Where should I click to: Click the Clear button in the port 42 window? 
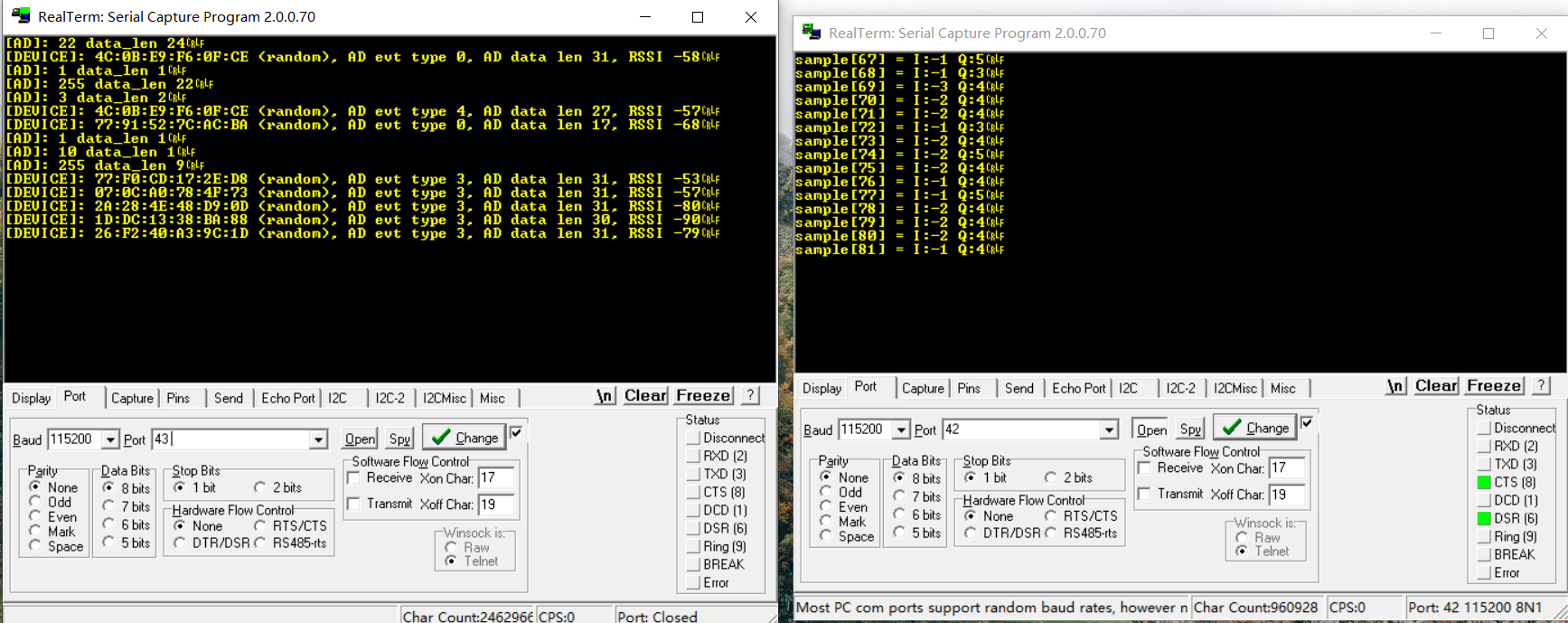1436,385
